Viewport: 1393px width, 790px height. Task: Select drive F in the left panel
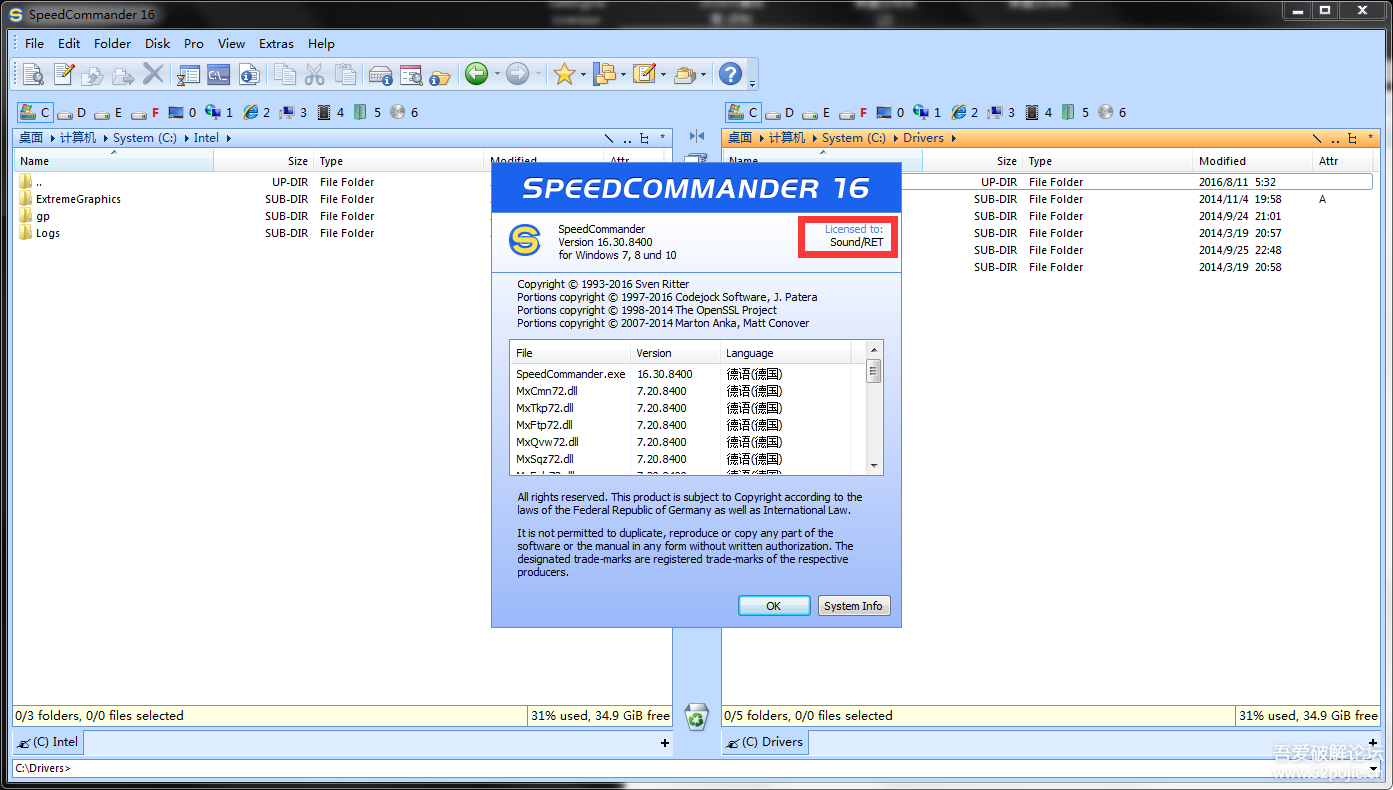click(x=145, y=113)
